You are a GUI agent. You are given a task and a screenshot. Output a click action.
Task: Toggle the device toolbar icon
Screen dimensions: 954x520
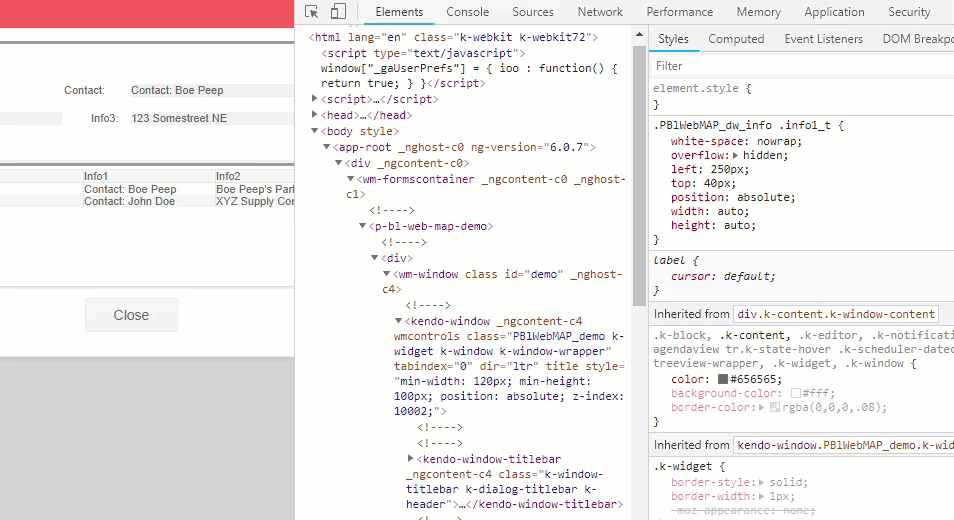(338, 12)
